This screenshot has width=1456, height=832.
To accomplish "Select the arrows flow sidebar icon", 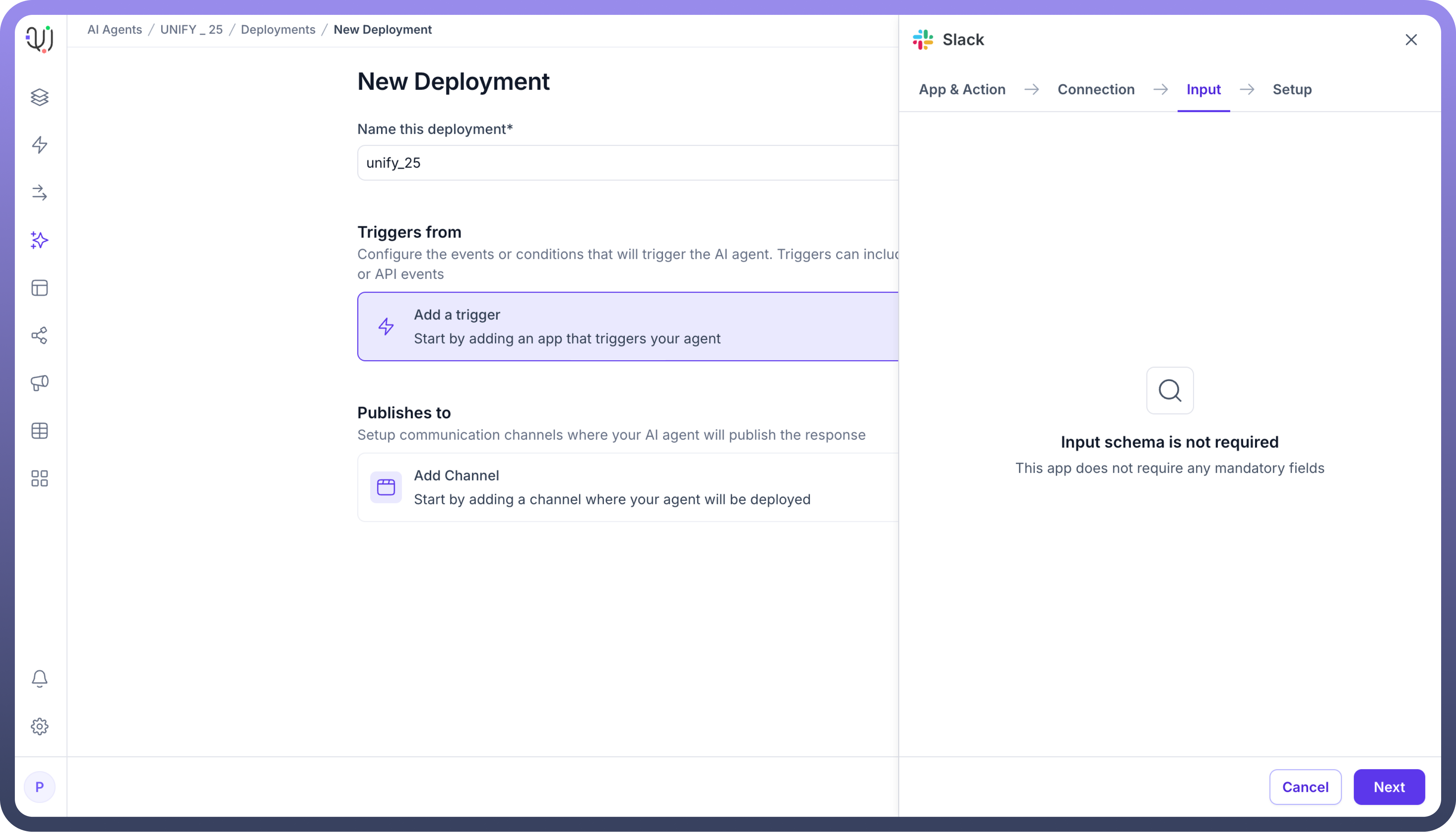I will click(x=39, y=192).
